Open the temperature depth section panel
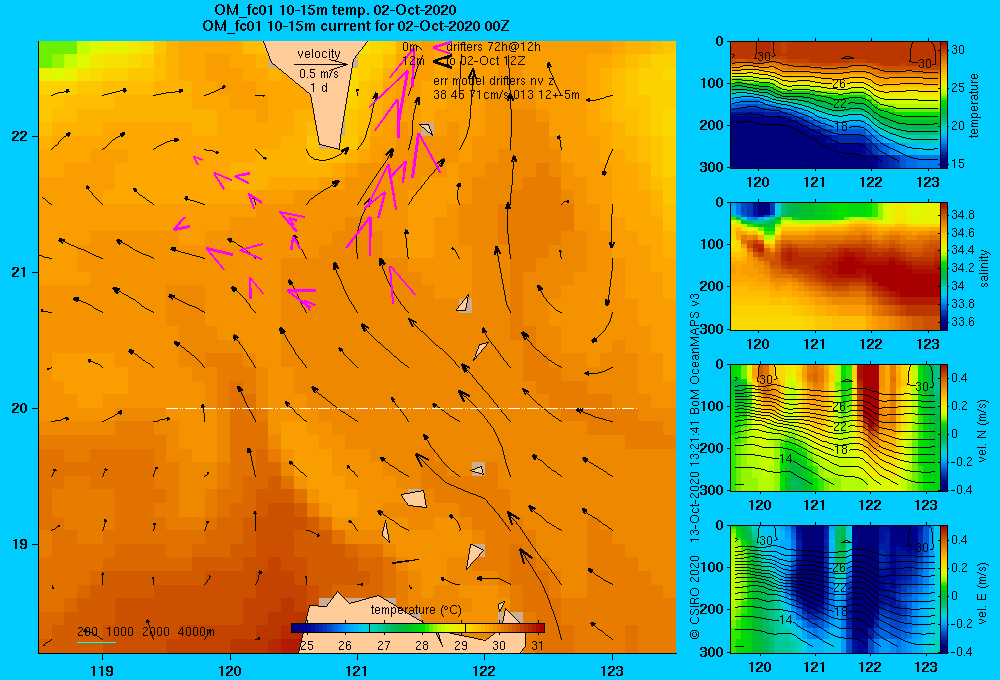 [834, 105]
